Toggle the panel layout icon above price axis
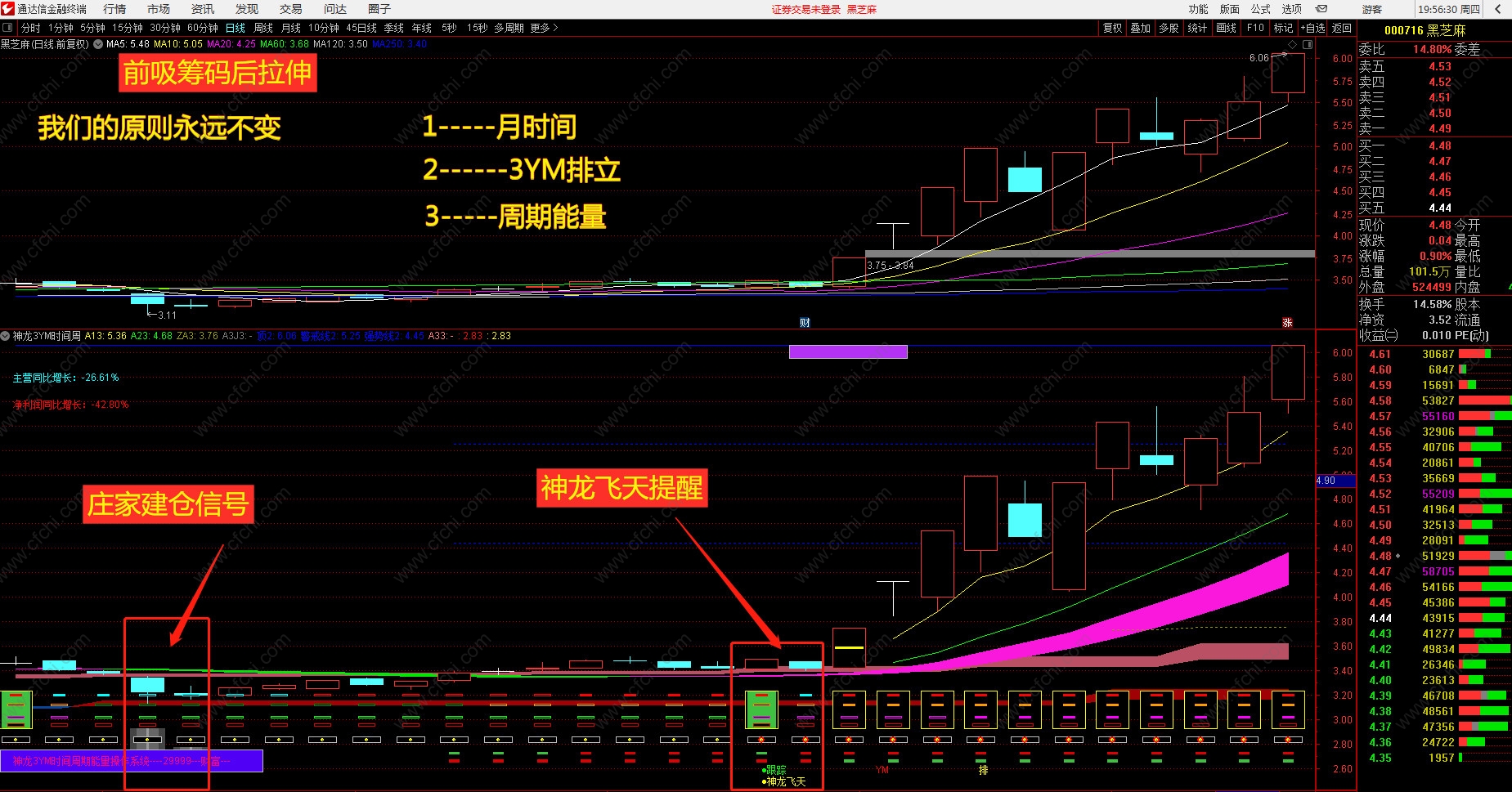 tap(1308, 44)
